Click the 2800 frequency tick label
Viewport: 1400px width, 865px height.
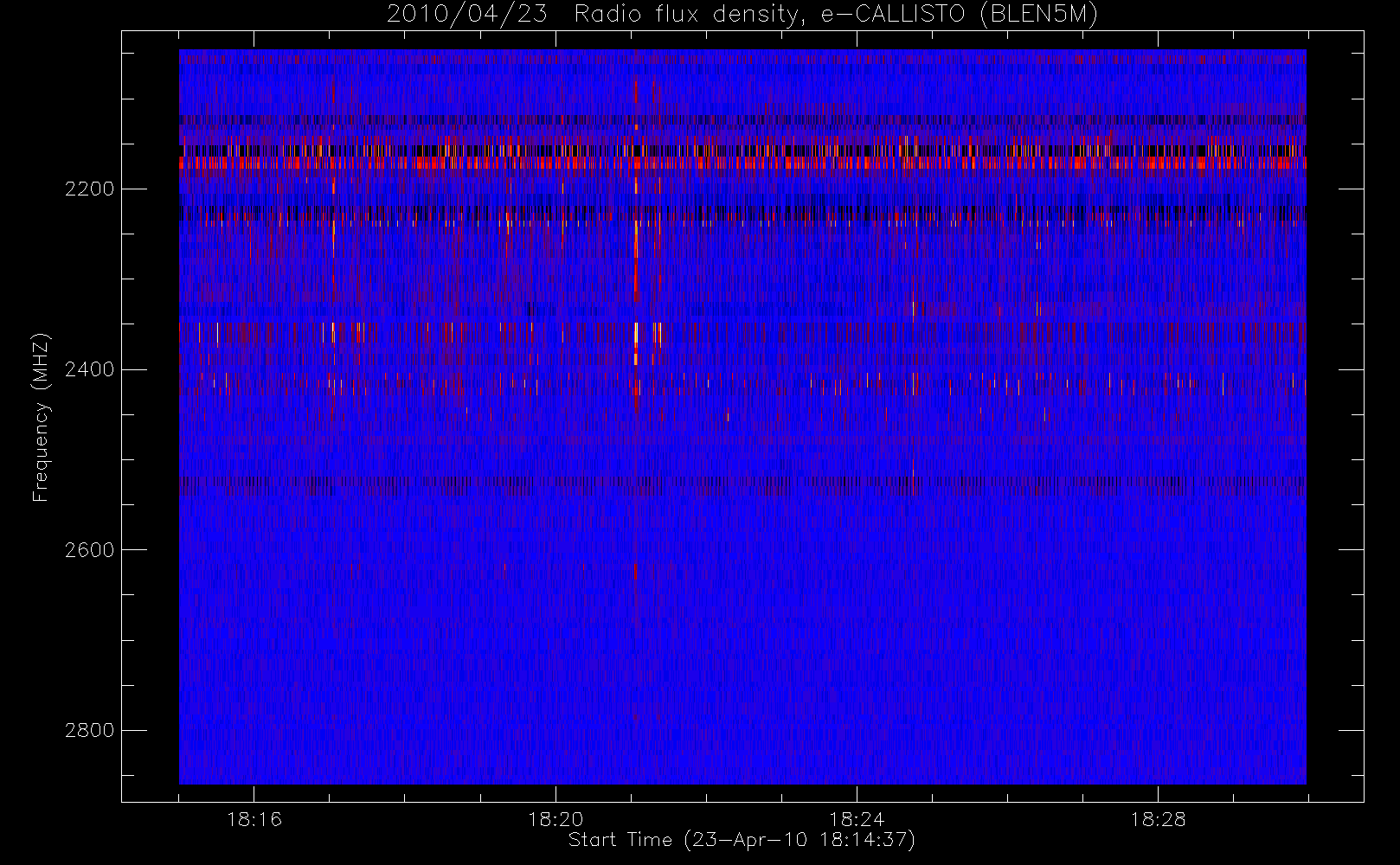(89, 731)
